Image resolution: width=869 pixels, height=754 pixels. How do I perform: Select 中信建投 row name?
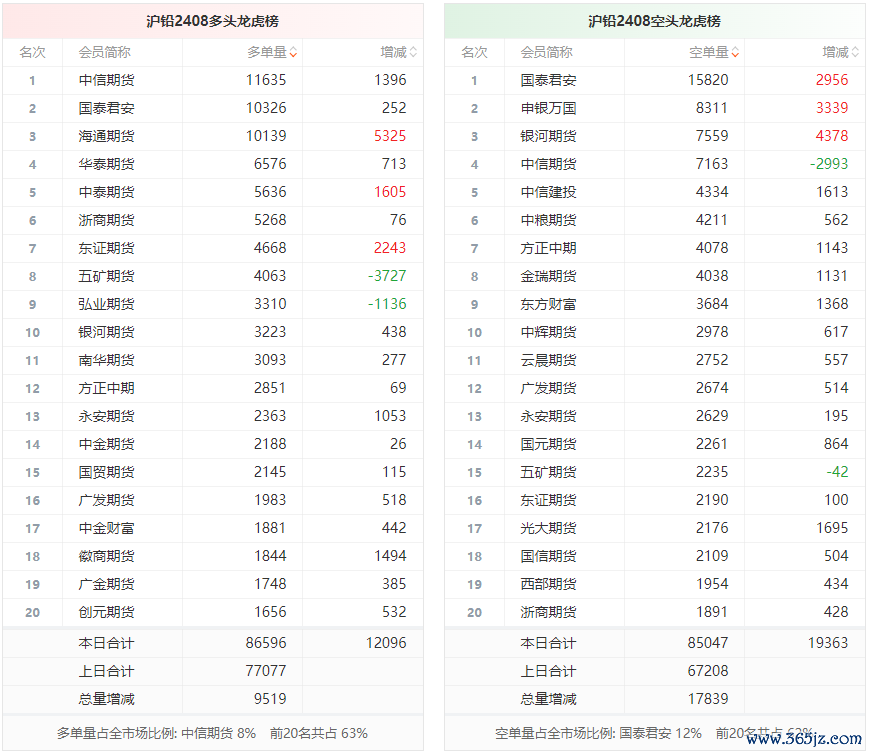point(548,192)
